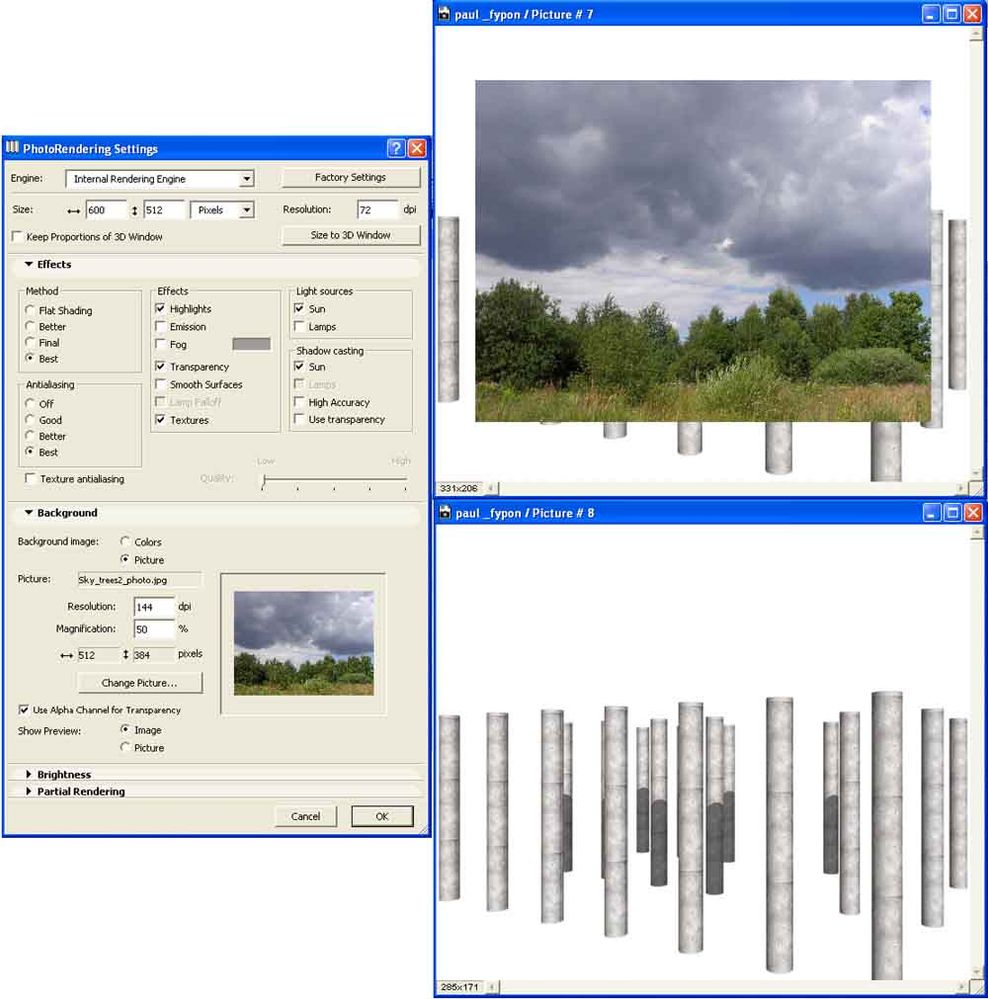
Task: Select Final rendering method
Action: 30,342
